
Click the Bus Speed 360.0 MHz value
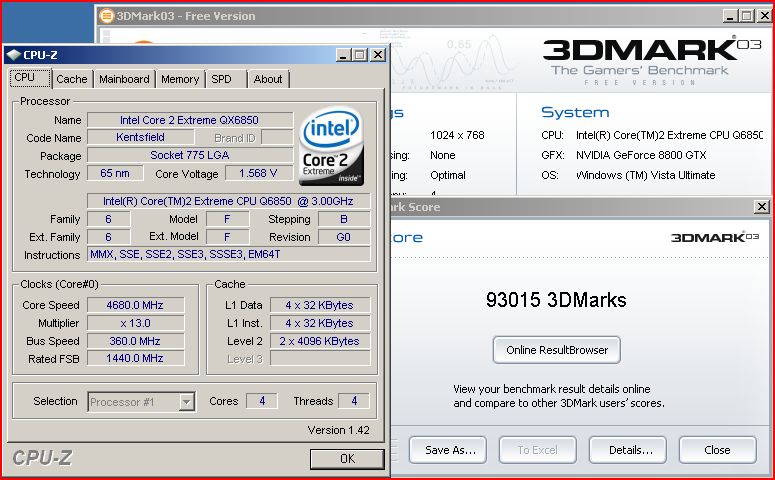(135, 341)
